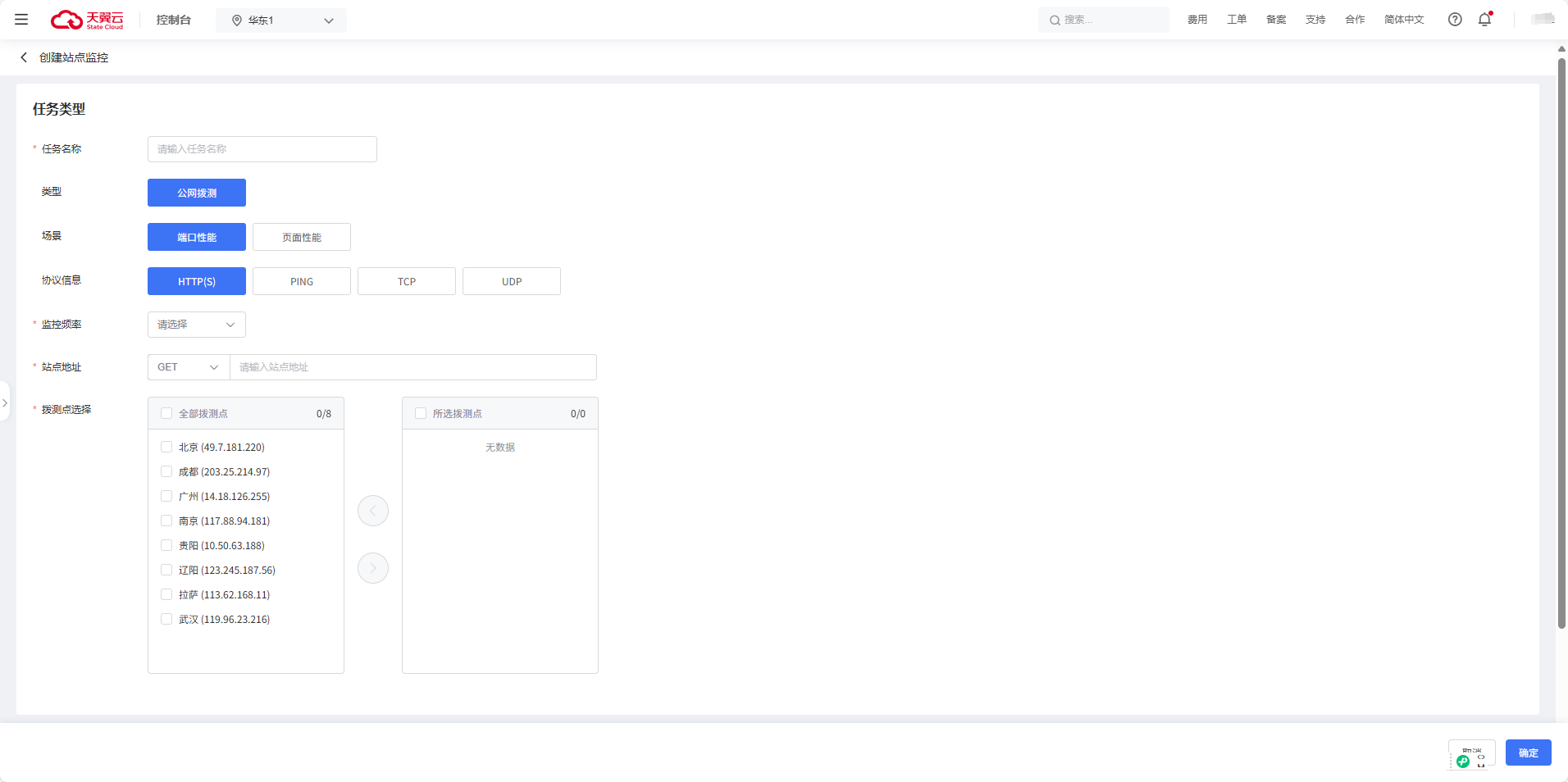Viewport: 1568px width, 782px height.
Task: Click the top 搜索 search box
Action: pyautogui.click(x=1104, y=20)
